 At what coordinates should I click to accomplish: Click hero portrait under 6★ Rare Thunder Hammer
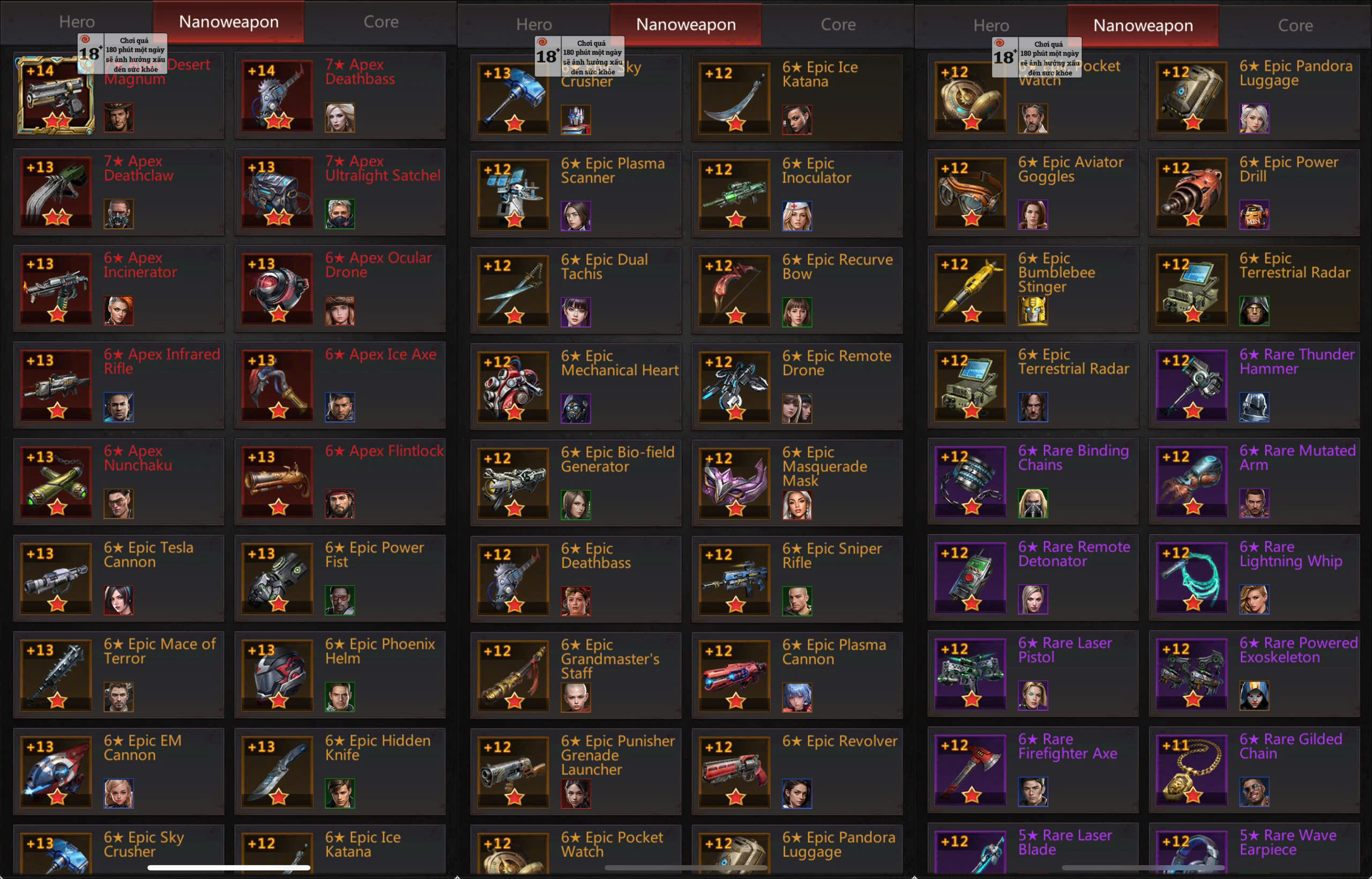(x=1255, y=407)
